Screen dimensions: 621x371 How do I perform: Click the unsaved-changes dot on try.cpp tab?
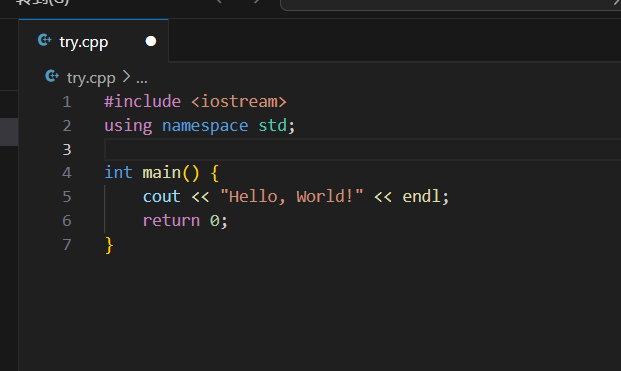pyautogui.click(x=150, y=41)
